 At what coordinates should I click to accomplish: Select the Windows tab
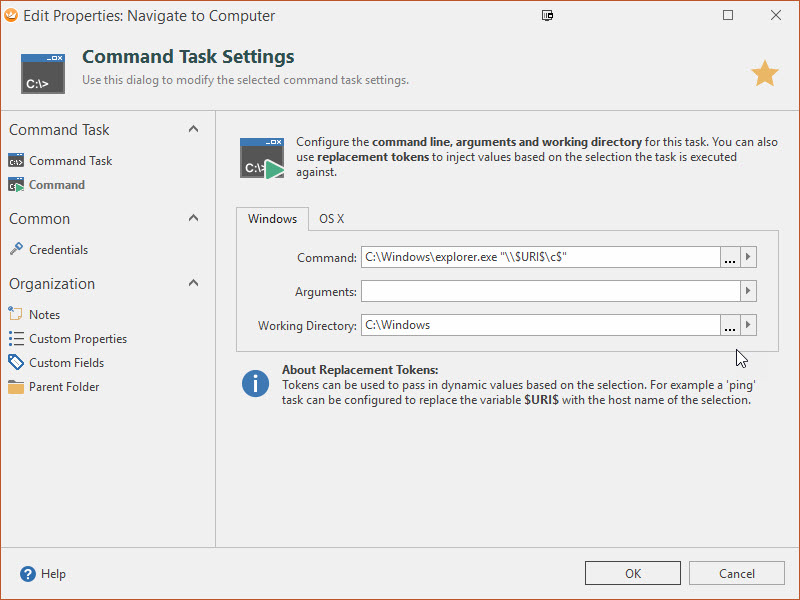click(272, 219)
